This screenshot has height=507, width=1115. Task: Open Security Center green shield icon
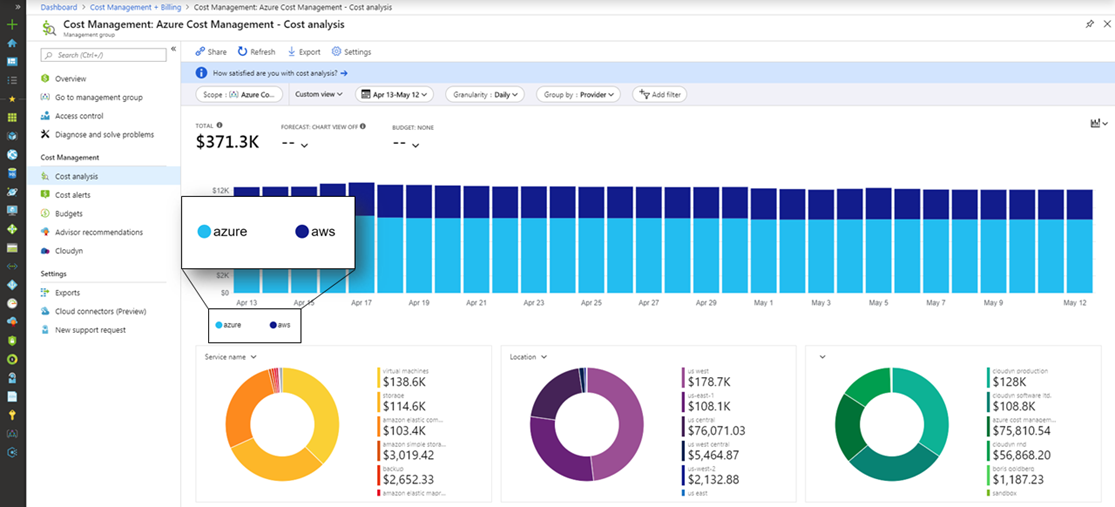[x=11, y=341]
